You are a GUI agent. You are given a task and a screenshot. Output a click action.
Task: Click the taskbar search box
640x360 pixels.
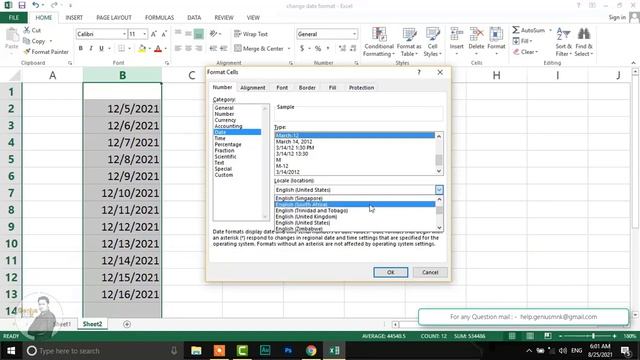102,351
